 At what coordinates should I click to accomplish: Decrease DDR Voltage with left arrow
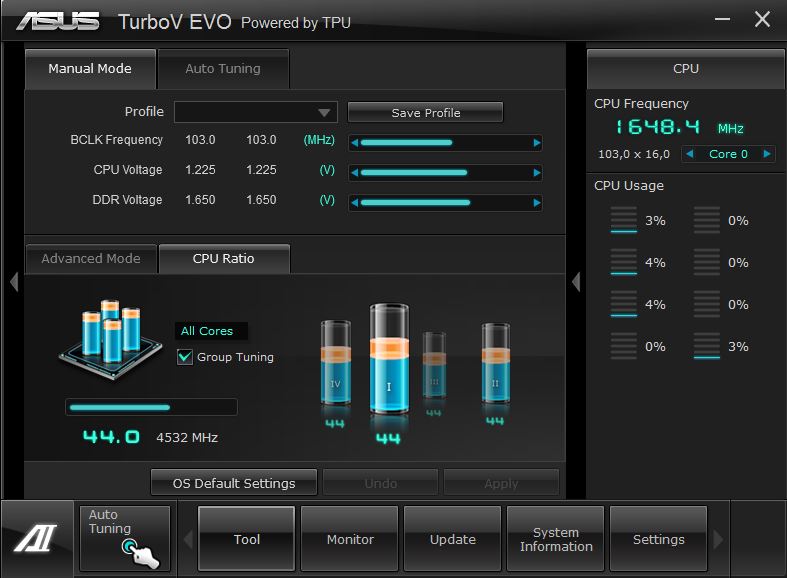point(355,203)
